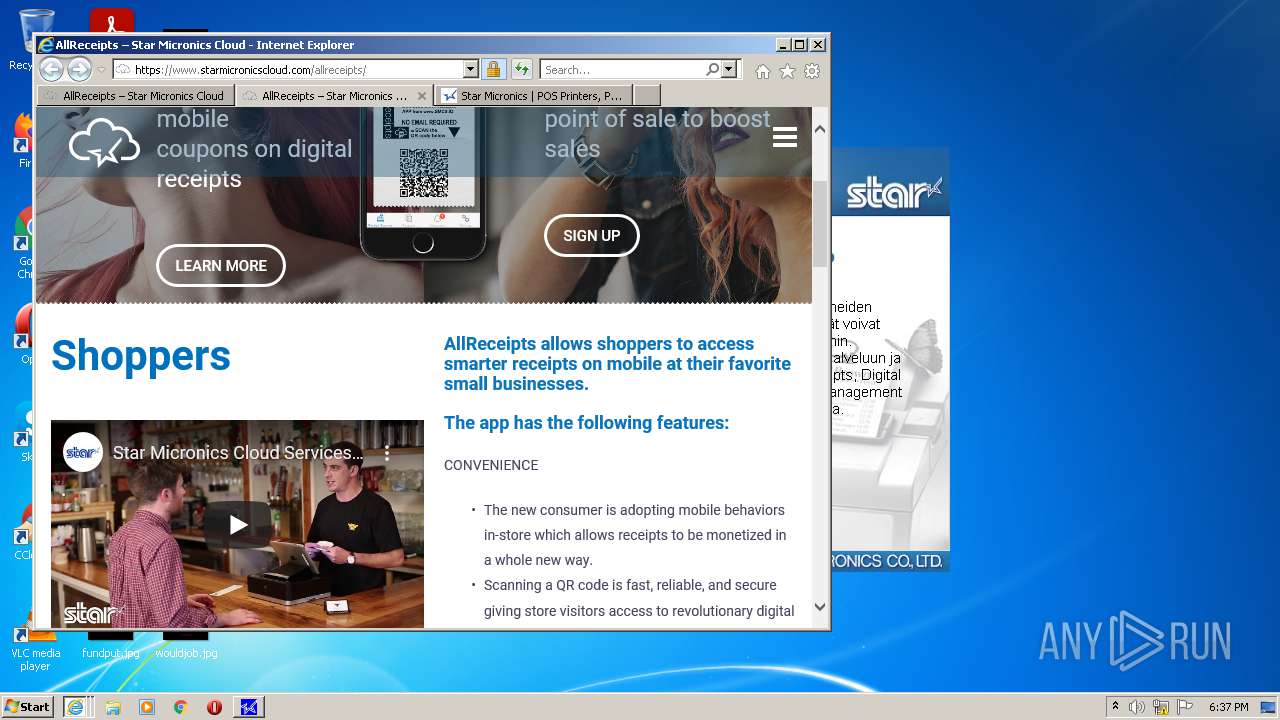Viewport: 1280px width, 720px height.
Task: Expand the address bar autocomplete dropdown
Action: [470, 70]
